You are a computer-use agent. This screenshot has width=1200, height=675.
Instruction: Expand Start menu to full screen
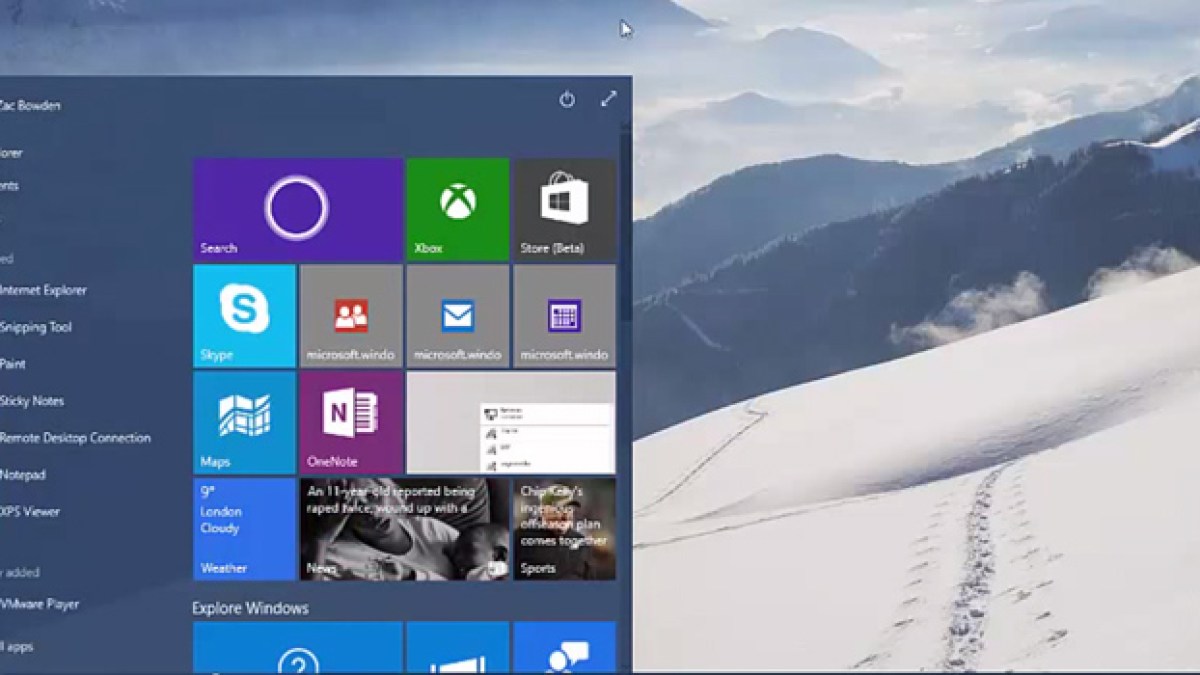click(609, 98)
